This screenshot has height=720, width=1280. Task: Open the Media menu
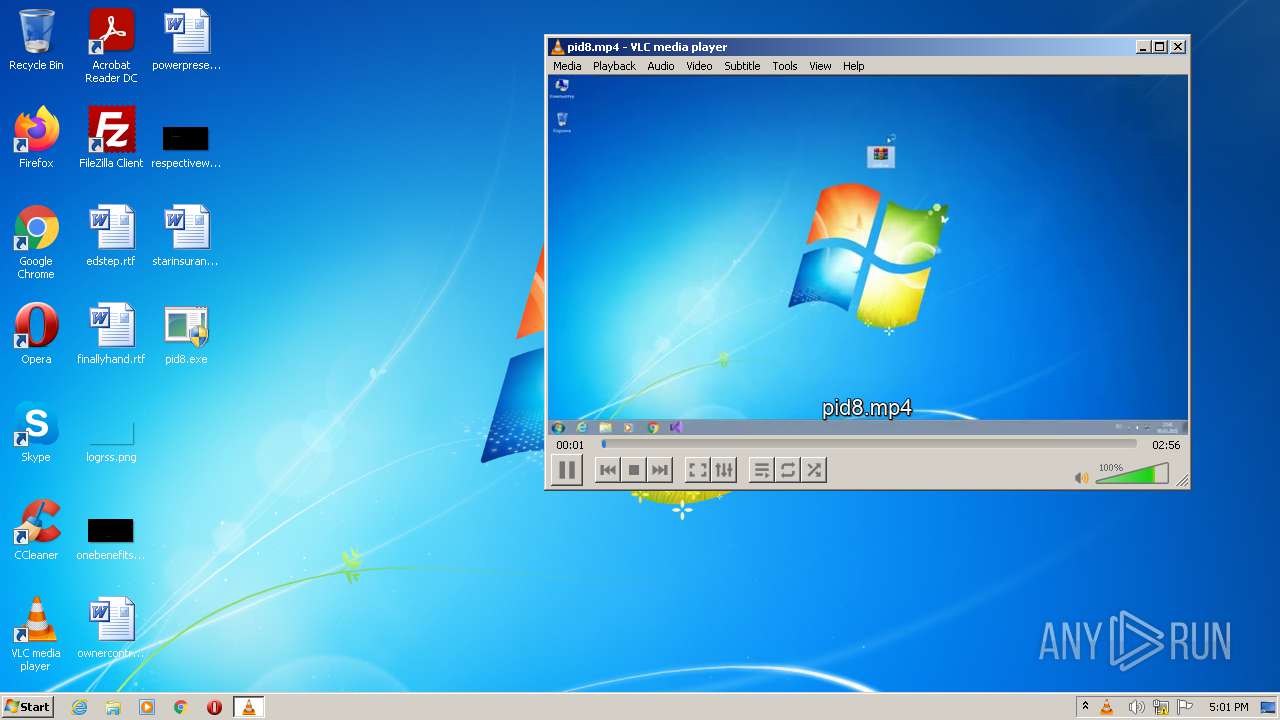(567, 66)
